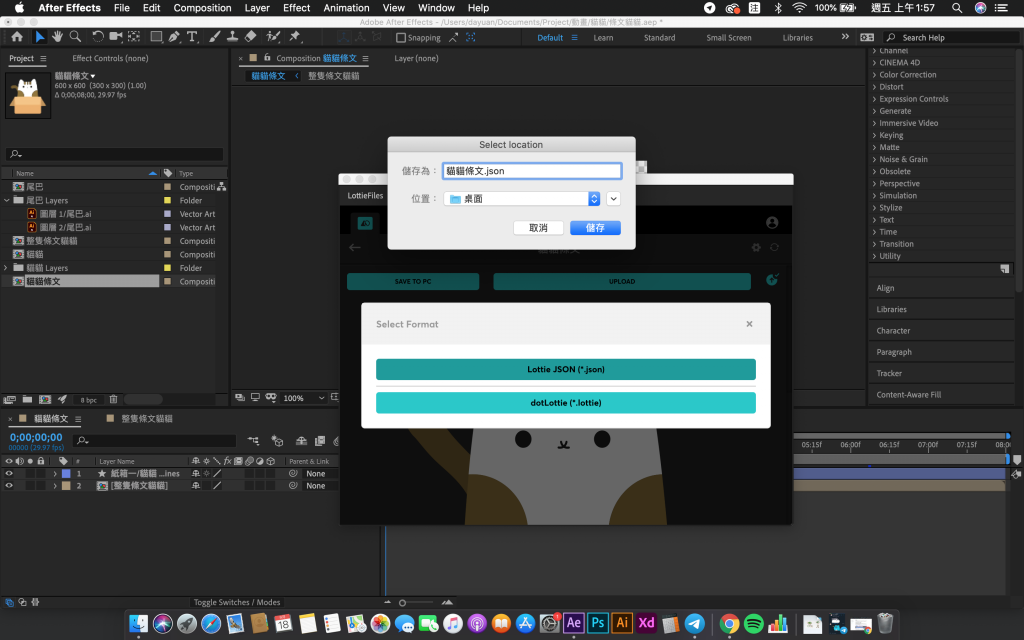Viewport: 1024px width, 640px height.
Task: Choose dotLottie (*.lottie) format
Action: point(566,403)
